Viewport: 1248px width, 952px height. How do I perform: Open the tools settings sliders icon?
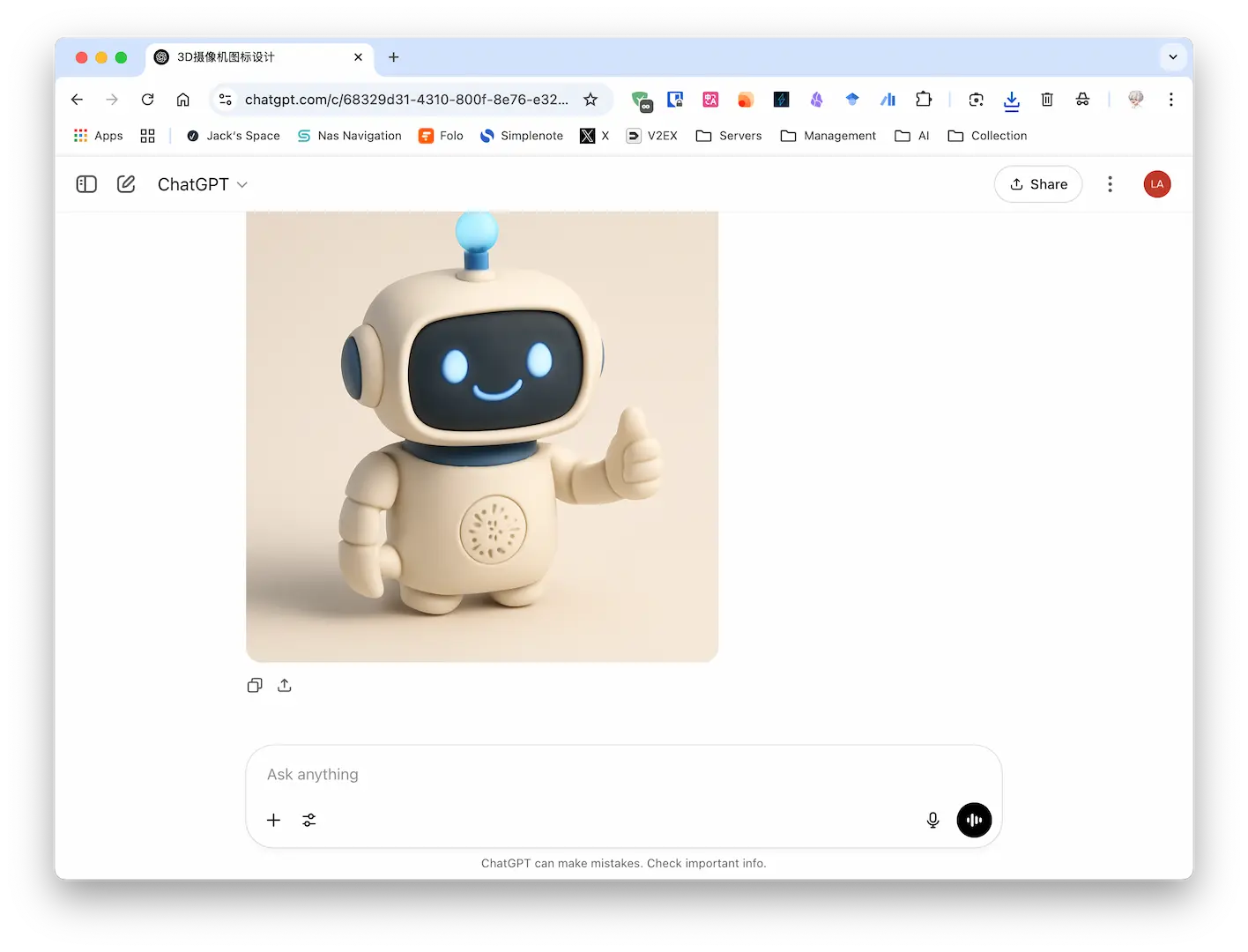(x=309, y=820)
